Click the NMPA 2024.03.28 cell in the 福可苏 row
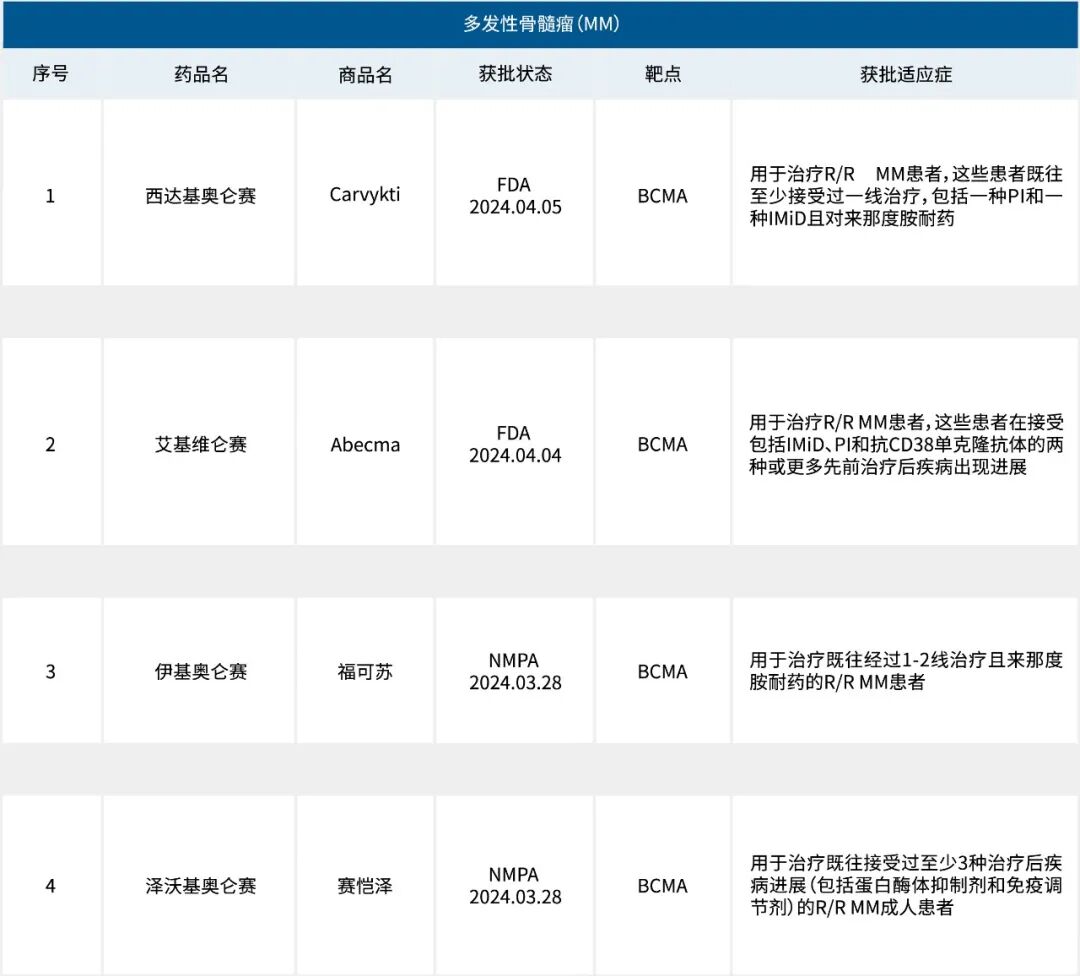Image resolution: width=1080 pixels, height=976 pixels. pyautogui.click(x=515, y=672)
